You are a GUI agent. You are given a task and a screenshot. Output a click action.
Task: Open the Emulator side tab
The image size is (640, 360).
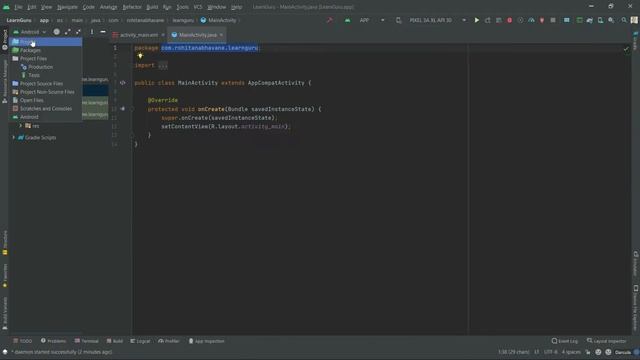[x=636, y=264]
